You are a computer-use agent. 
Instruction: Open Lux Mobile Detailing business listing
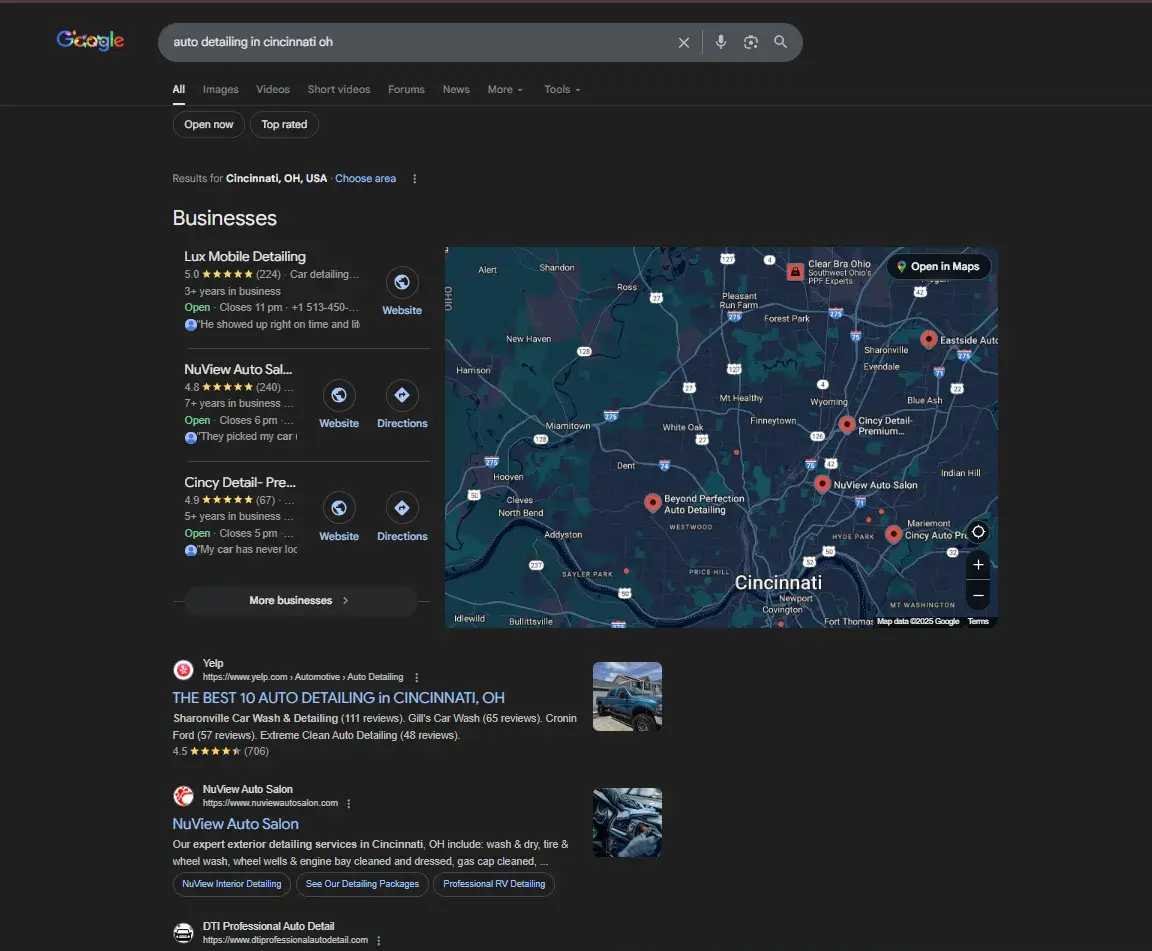[x=245, y=256]
